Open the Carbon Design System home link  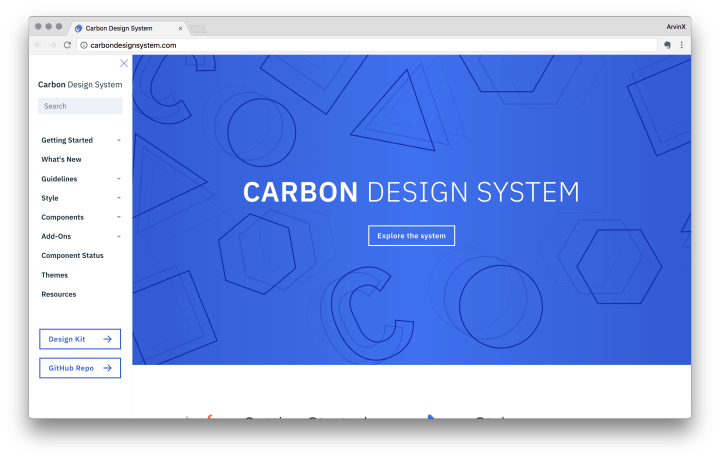tap(80, 84)
